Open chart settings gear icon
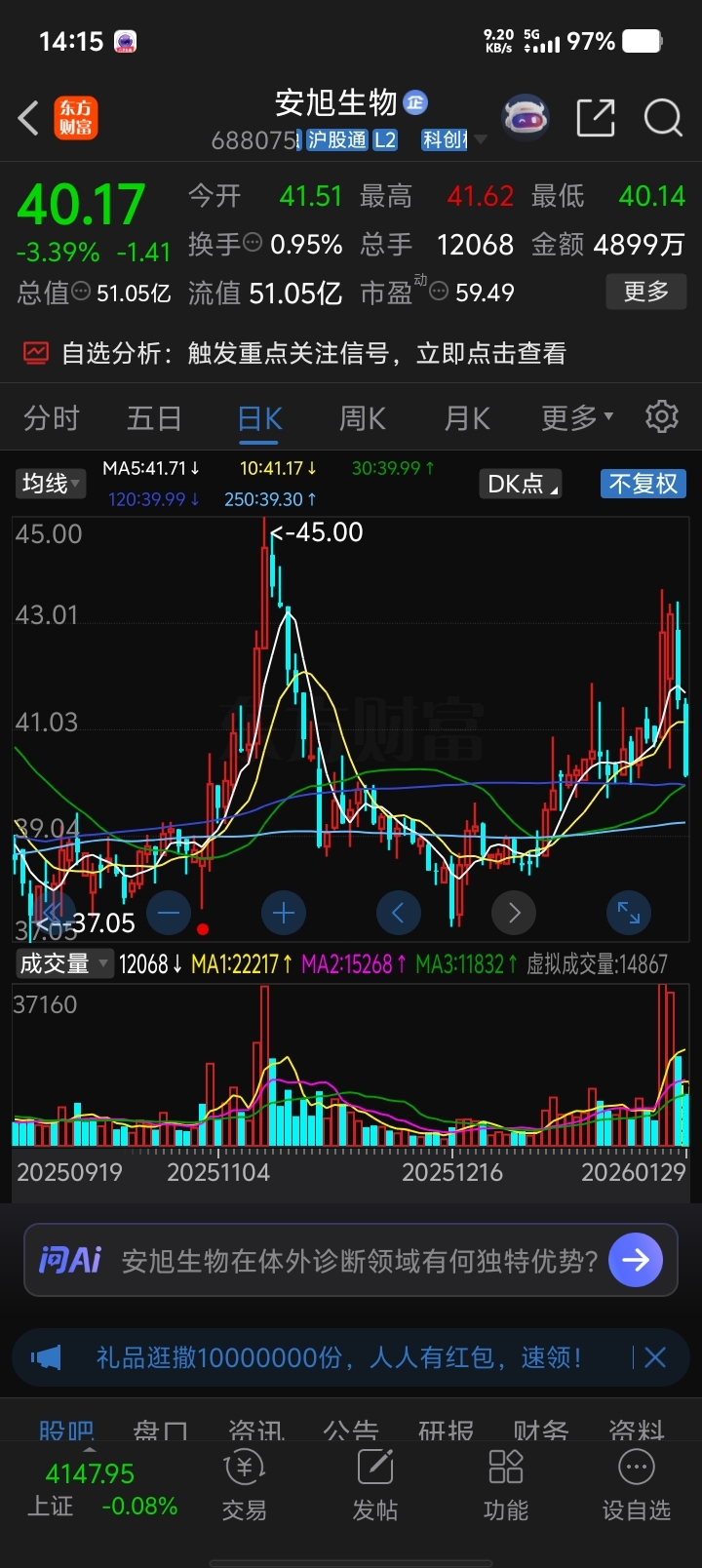The width and height of the screenshot is (702, 1568). coord(662,416)
